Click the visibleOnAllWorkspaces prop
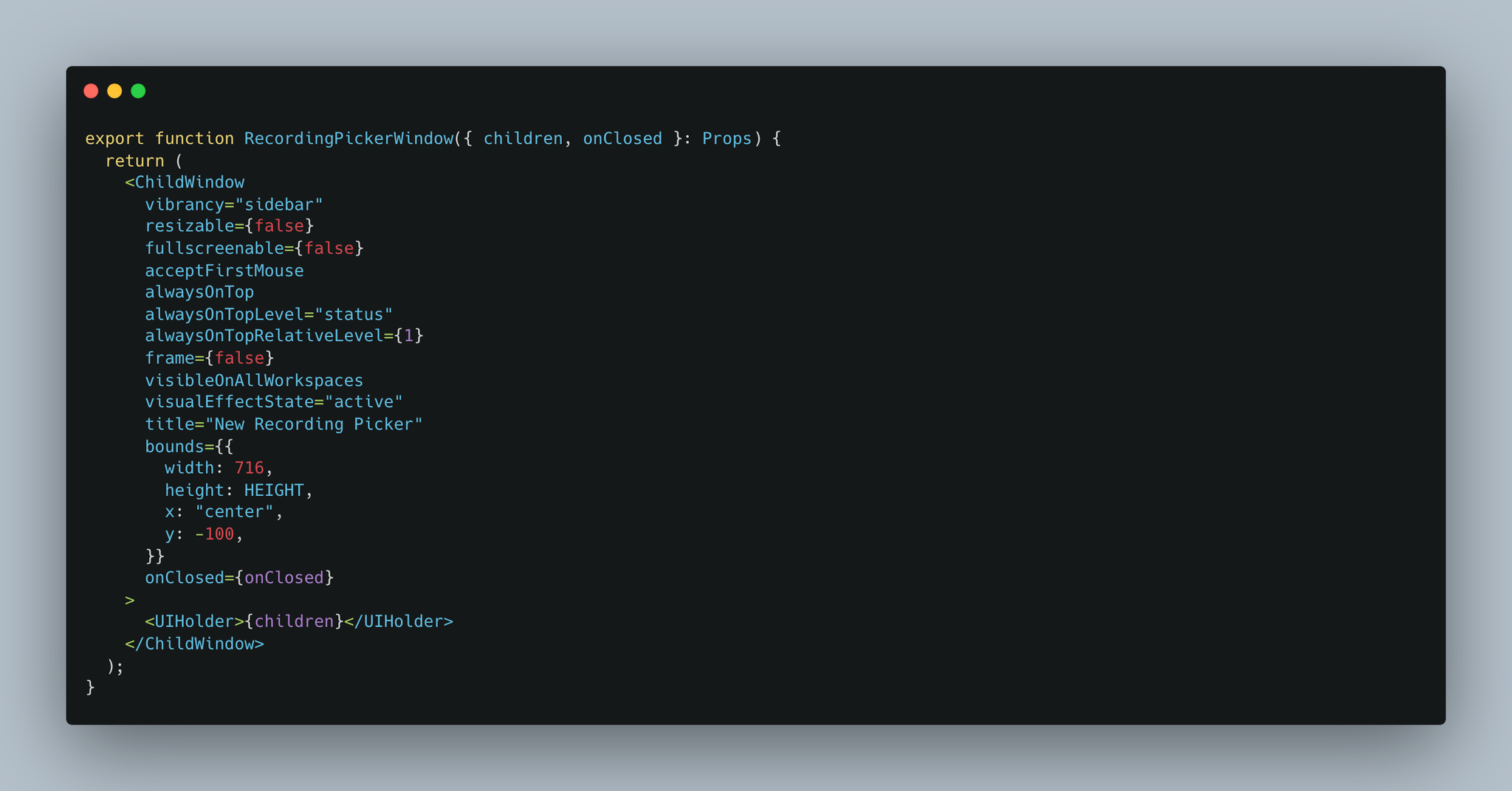 (x=254, y=381)
